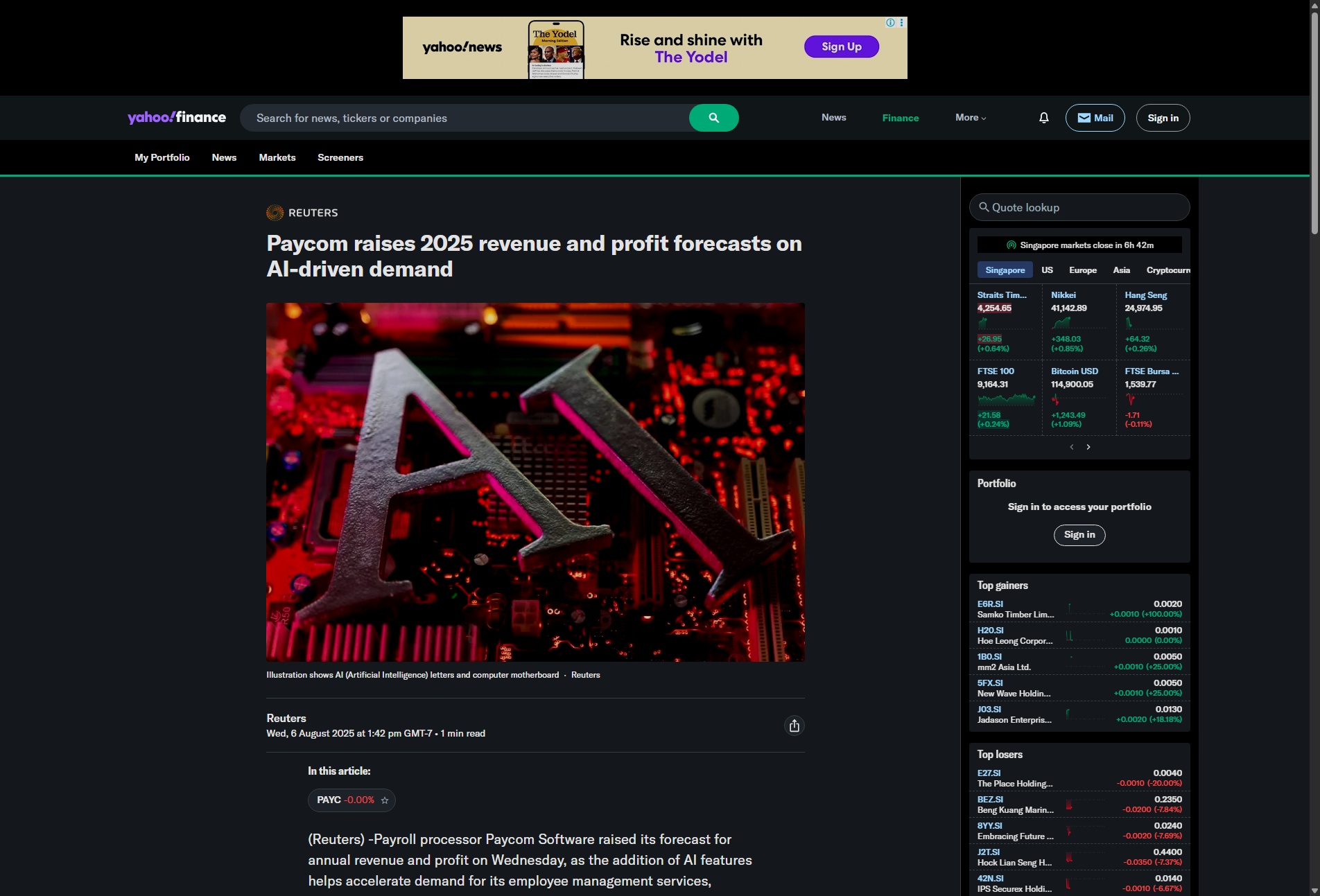Click the Top losers heading
This screenshot has width=1320, height=896.
(1000, 755)
